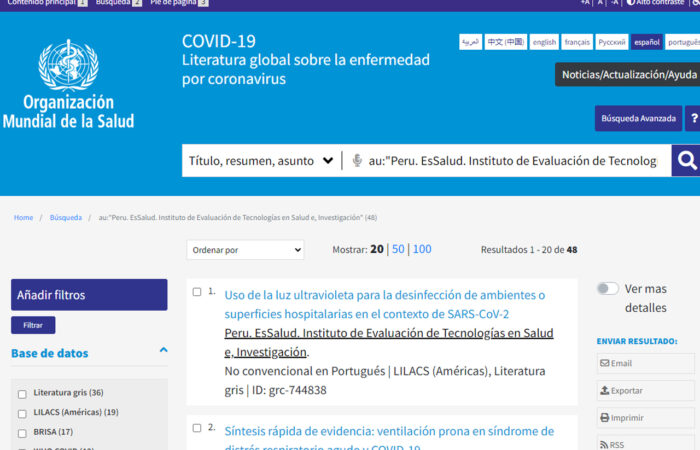700x450 pixels.
Task: Click the RSS button
Action: [x=646, y=444]
